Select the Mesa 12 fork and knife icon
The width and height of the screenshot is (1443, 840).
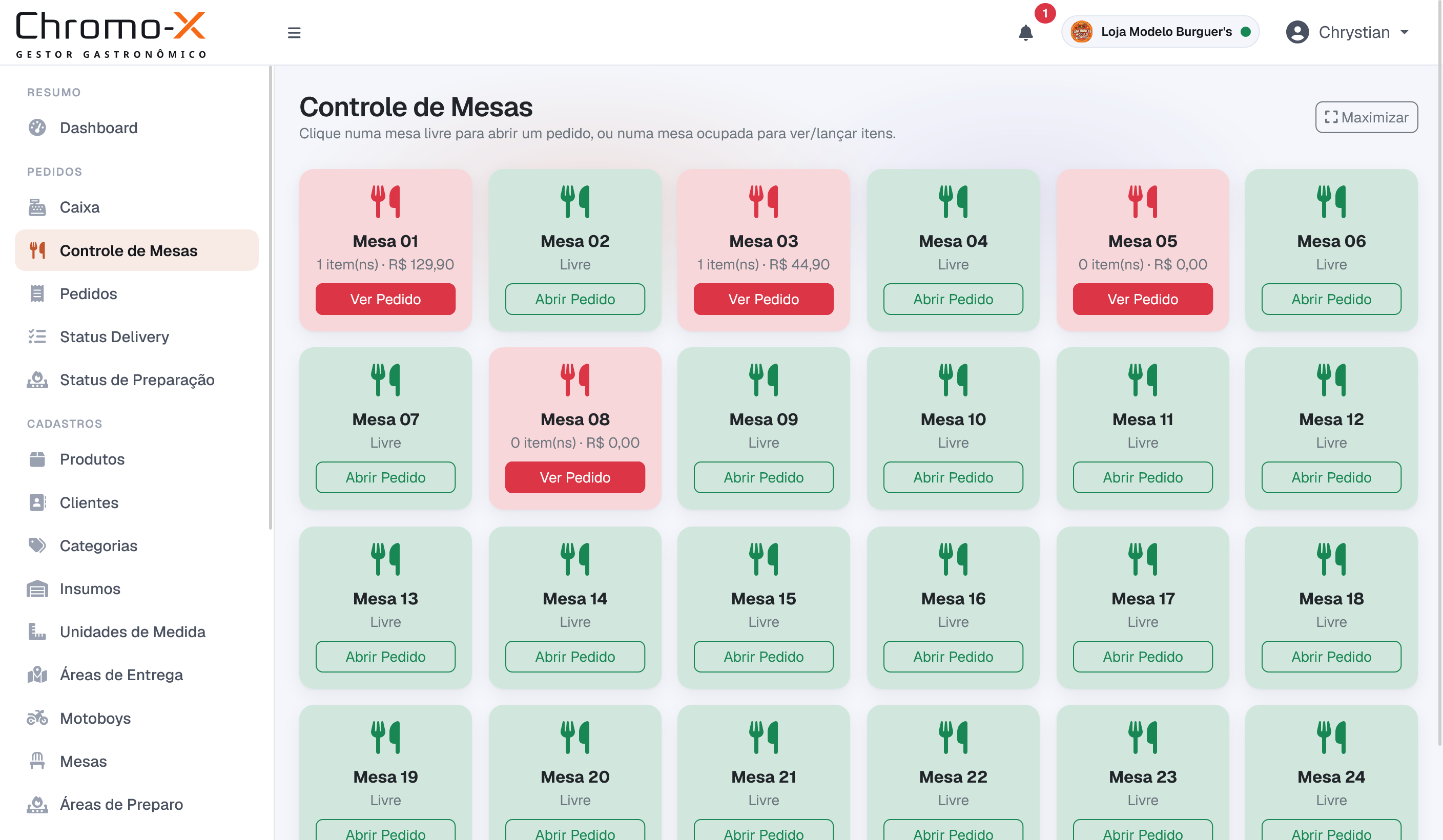click(1331, 380)
